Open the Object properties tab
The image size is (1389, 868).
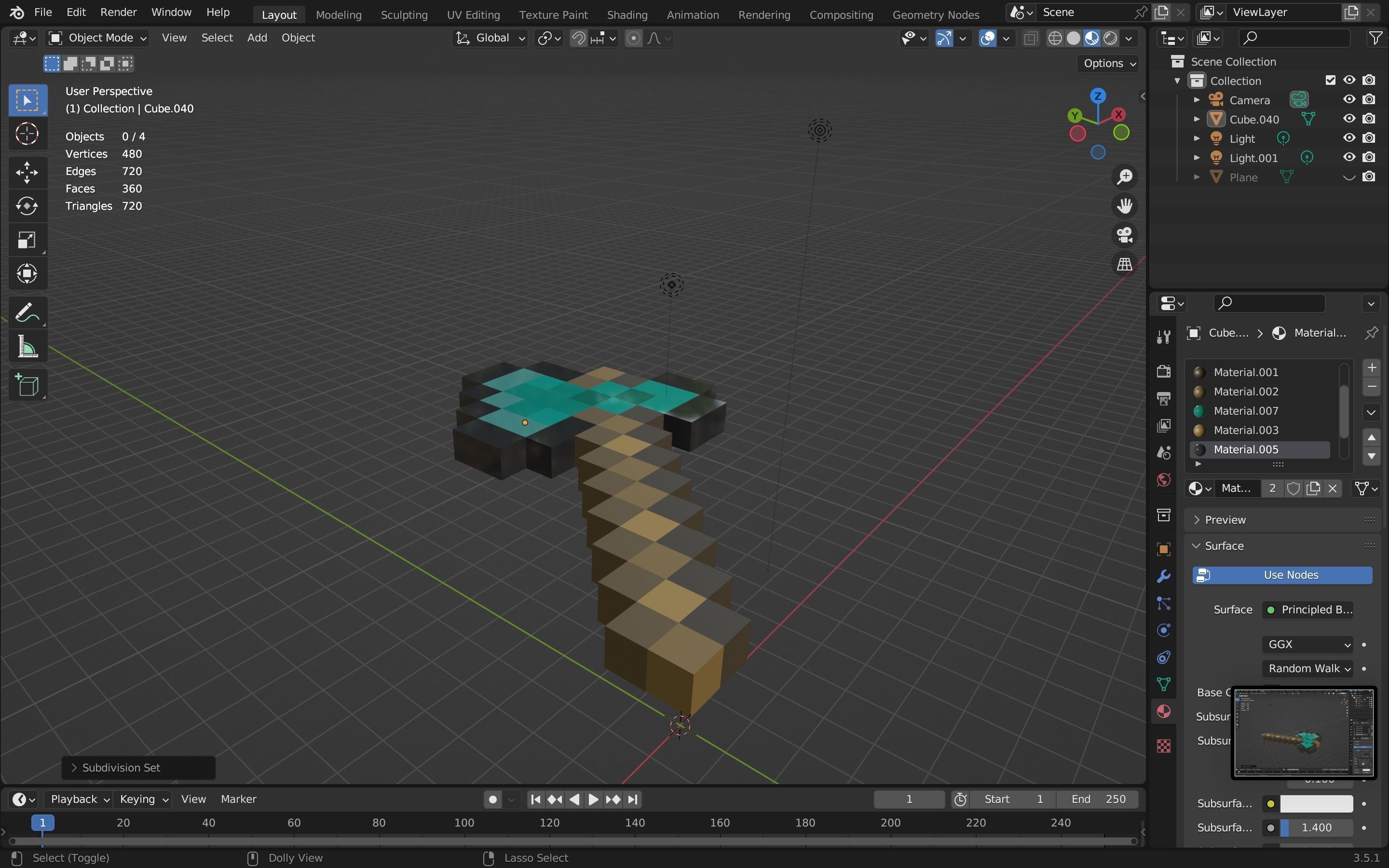pos(1163,549)
